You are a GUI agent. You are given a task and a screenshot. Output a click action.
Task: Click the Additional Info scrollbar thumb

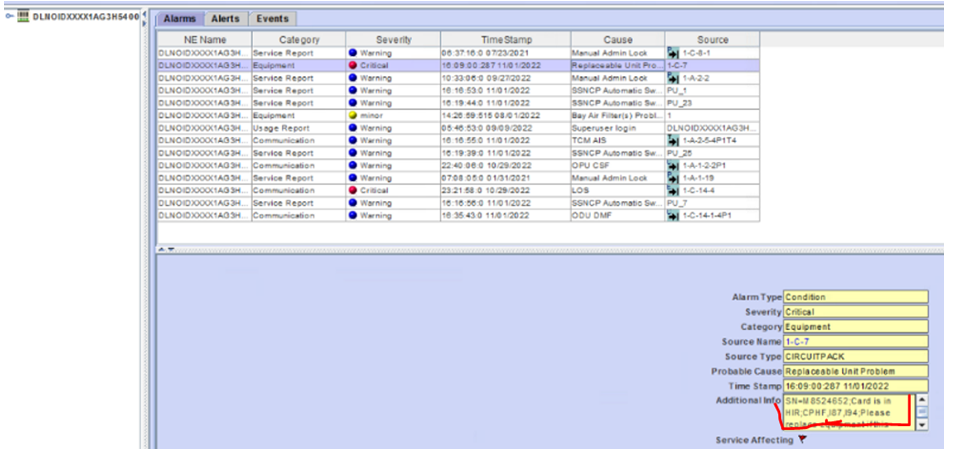tap(922, 412)
